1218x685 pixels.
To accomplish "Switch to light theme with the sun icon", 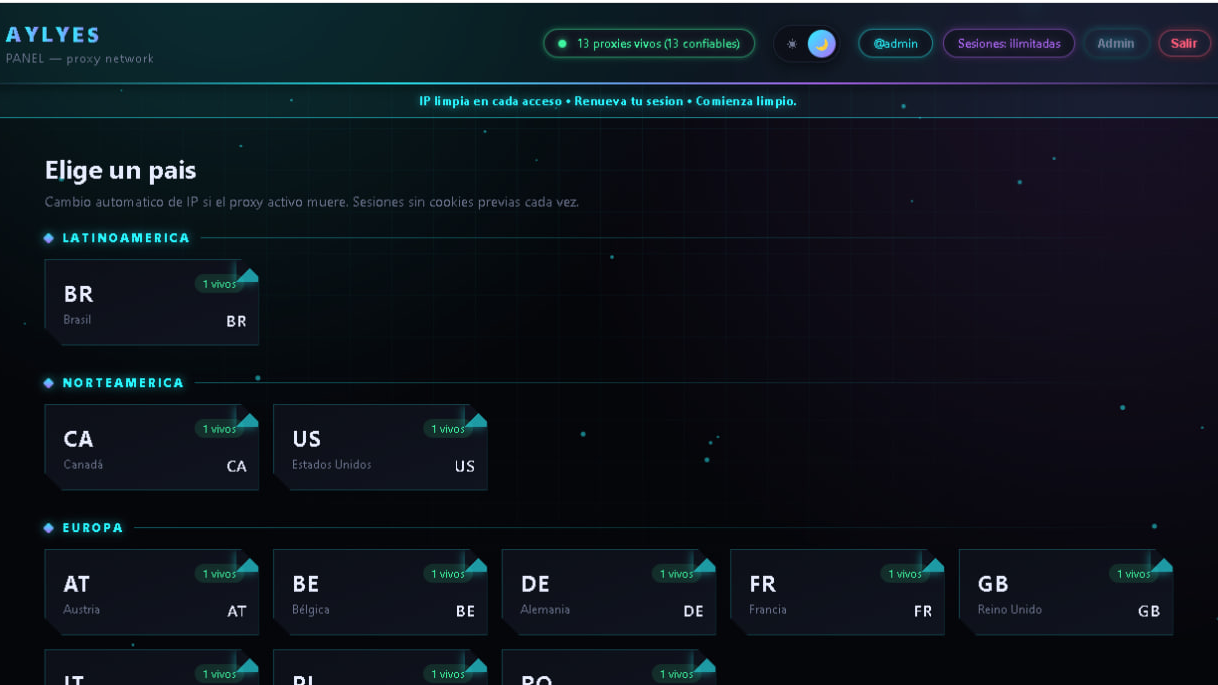I will point(792,44).
